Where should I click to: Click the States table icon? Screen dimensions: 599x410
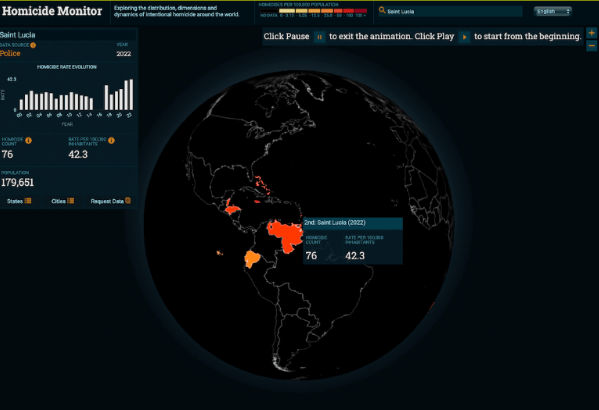tap(28, 201)
